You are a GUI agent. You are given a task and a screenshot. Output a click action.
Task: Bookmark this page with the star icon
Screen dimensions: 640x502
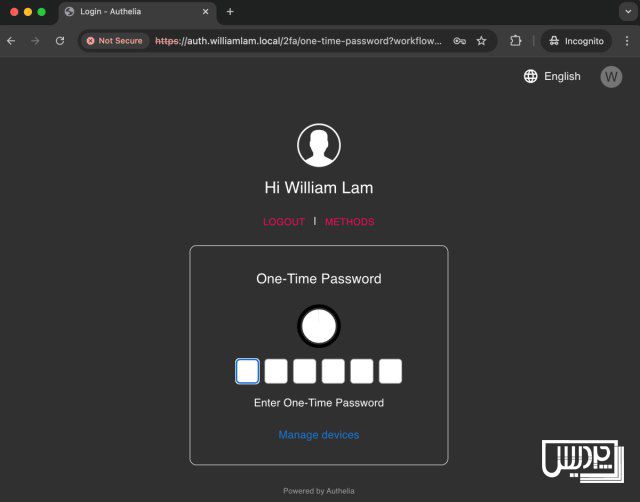(481, 41)
